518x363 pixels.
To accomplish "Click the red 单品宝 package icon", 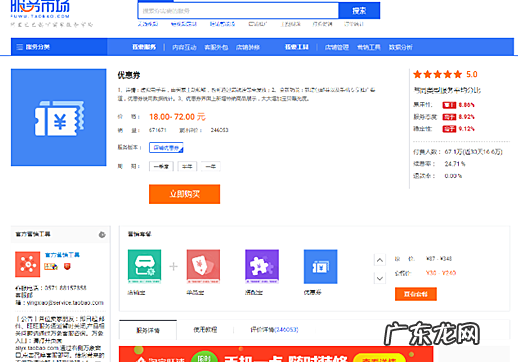I will tap(203, 267).
